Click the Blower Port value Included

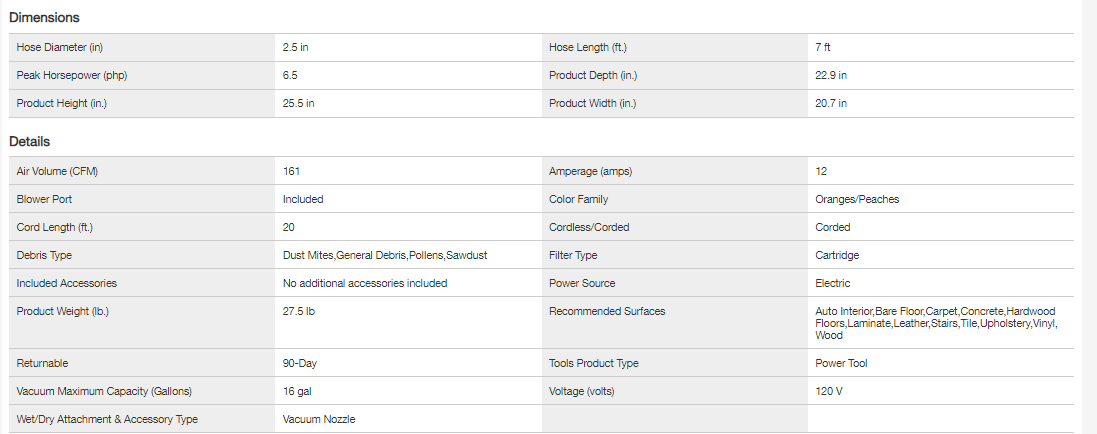[x=303, y=199]
